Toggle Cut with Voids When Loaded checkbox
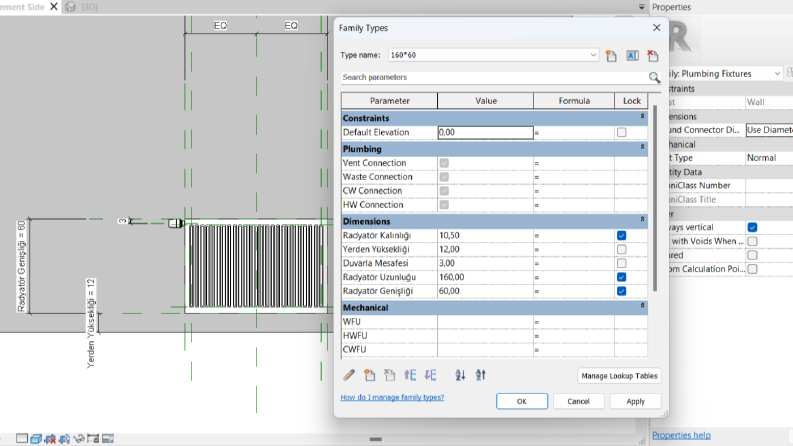The height and width of the screenshot is (446, 793). coord(753,241)
